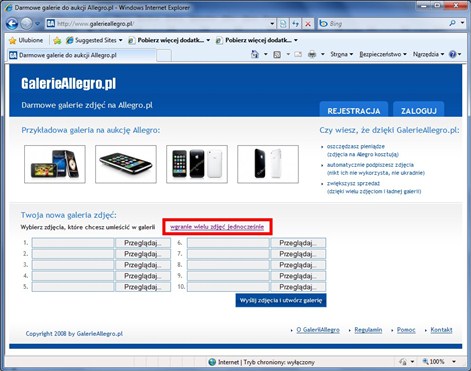
Task: Open the first Pobierz więcej dodatków item
Action: click(x=169, y=40)
